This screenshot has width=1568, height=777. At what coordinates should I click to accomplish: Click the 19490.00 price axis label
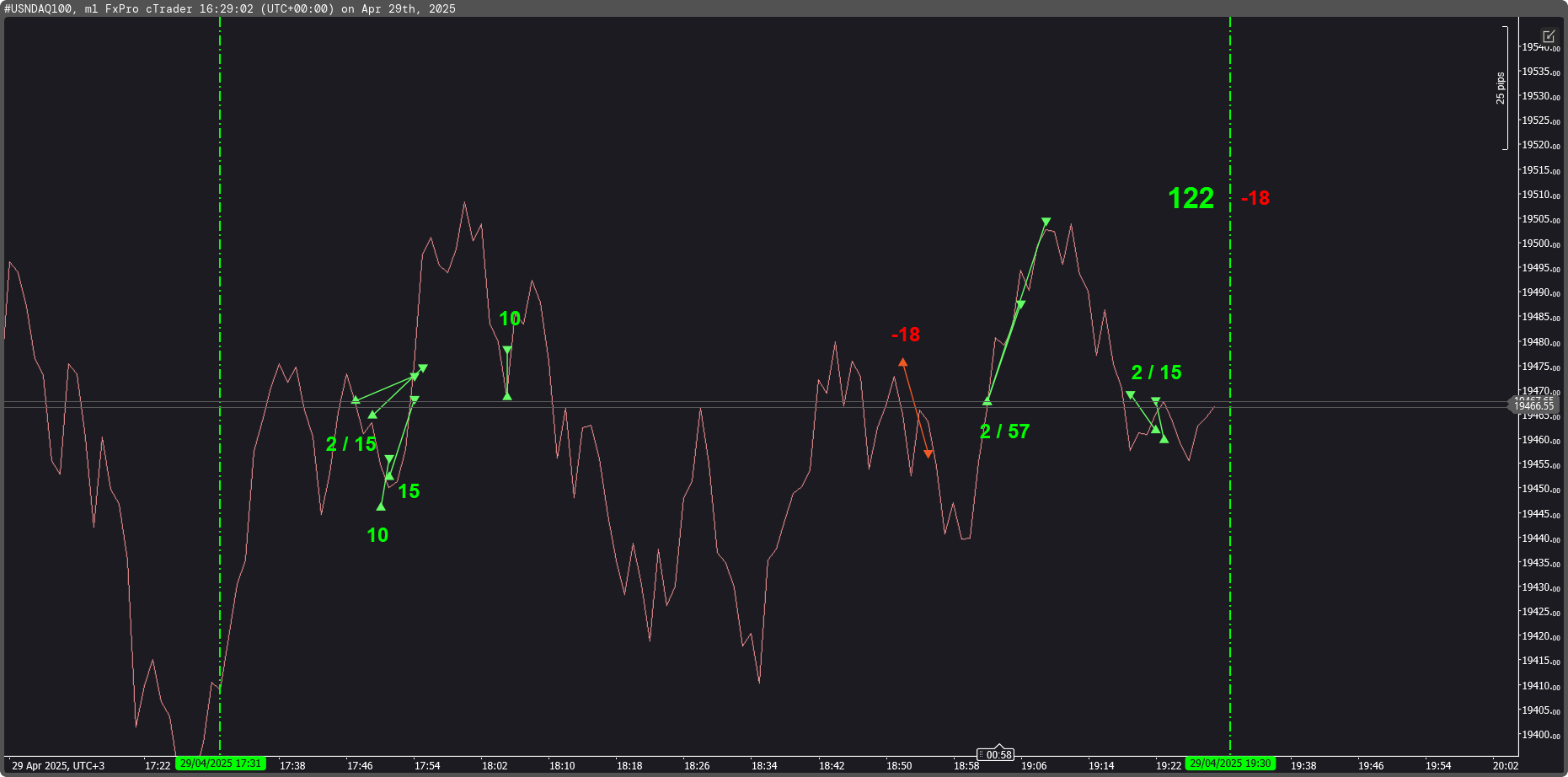click(1540, 292)
